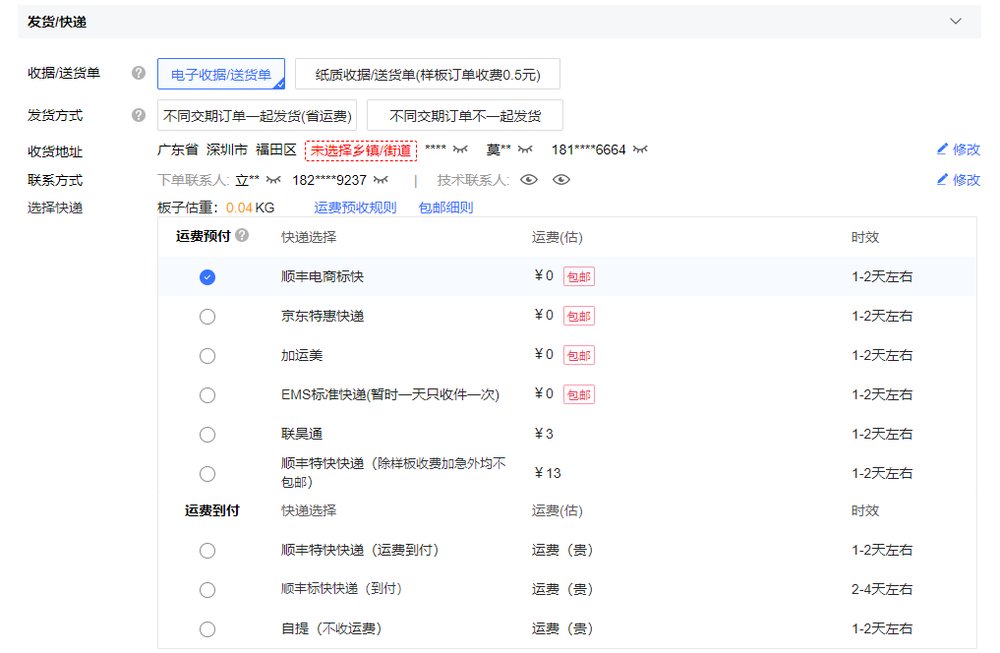Choose 不同交期订单一起发货(省运费)
The image size is (1000, 653).
tap(257, 115)
